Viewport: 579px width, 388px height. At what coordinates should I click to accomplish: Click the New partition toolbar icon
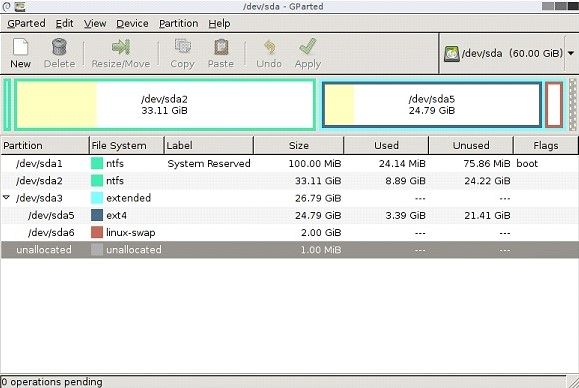click(20, 47)
